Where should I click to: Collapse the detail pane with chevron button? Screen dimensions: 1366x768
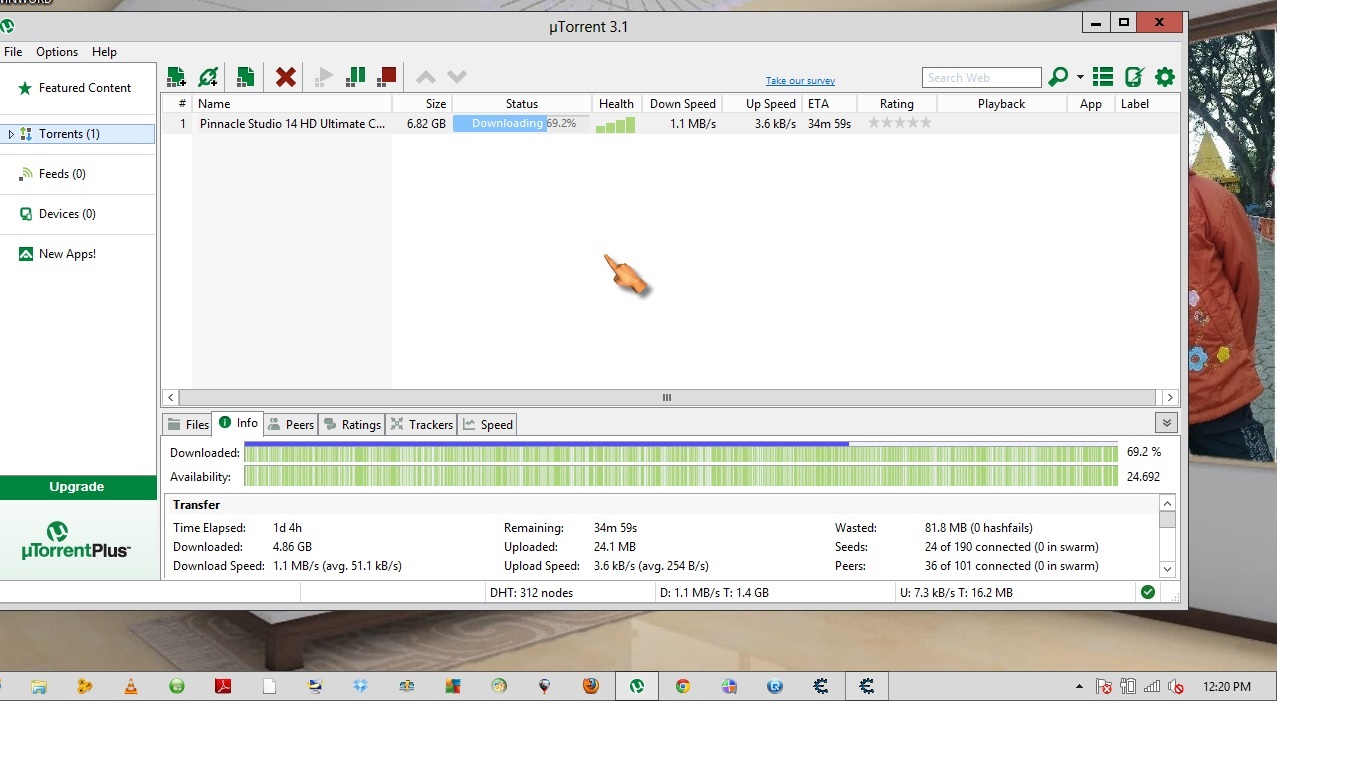1166,423
